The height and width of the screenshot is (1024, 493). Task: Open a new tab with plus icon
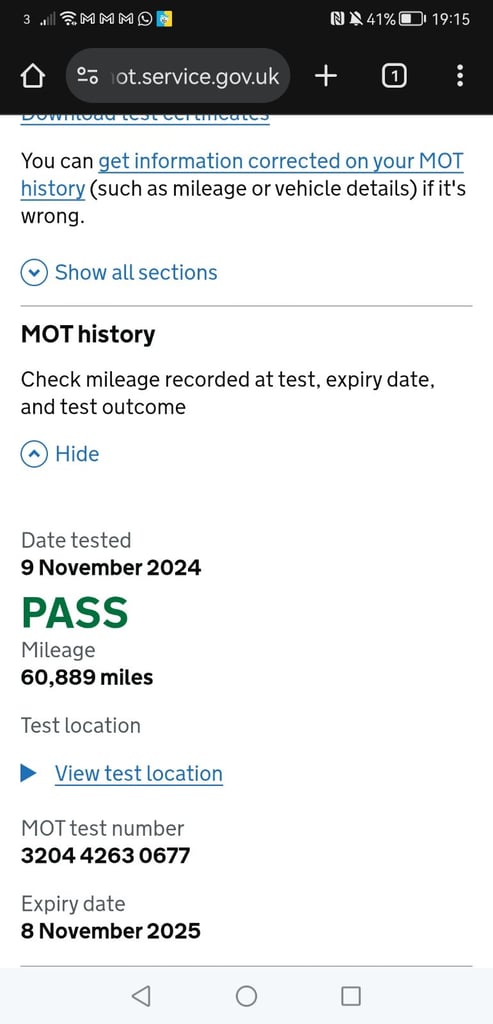click(326, 76)
